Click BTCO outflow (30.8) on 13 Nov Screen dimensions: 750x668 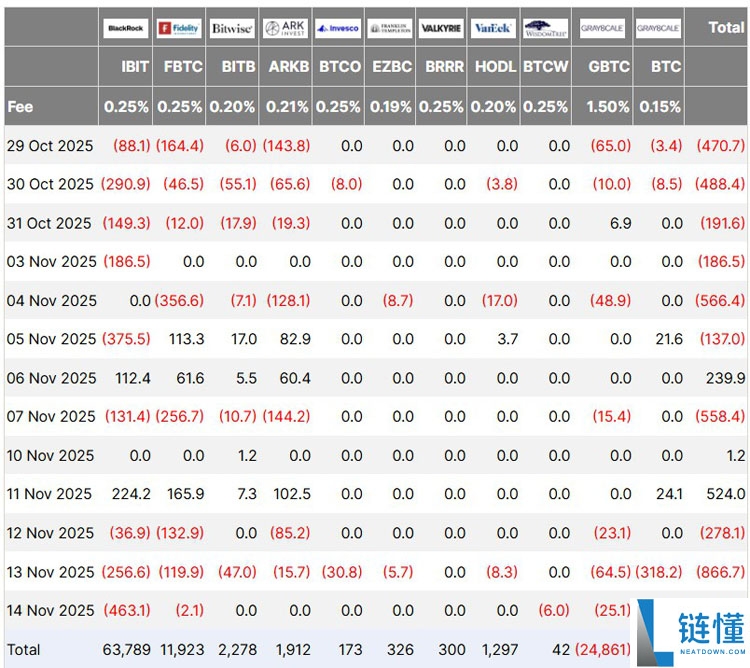[x=342, y=572]
